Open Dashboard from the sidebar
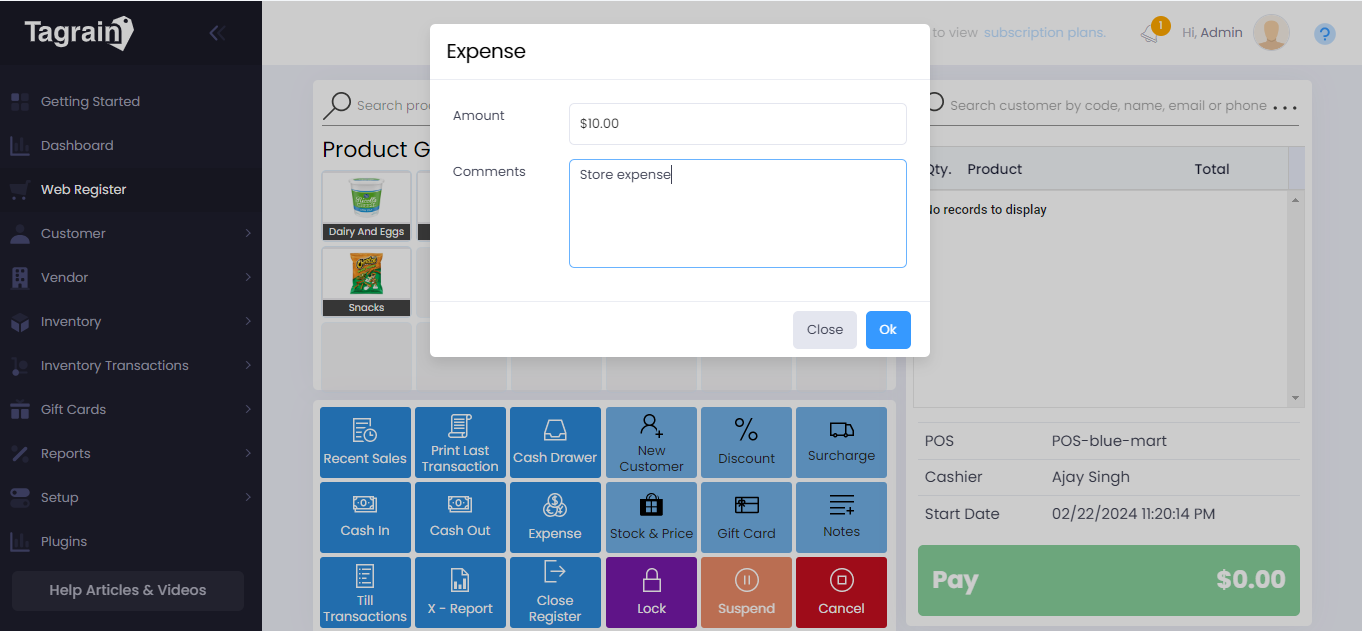The width and height of the screenshot is (1362, 631). 77,145
